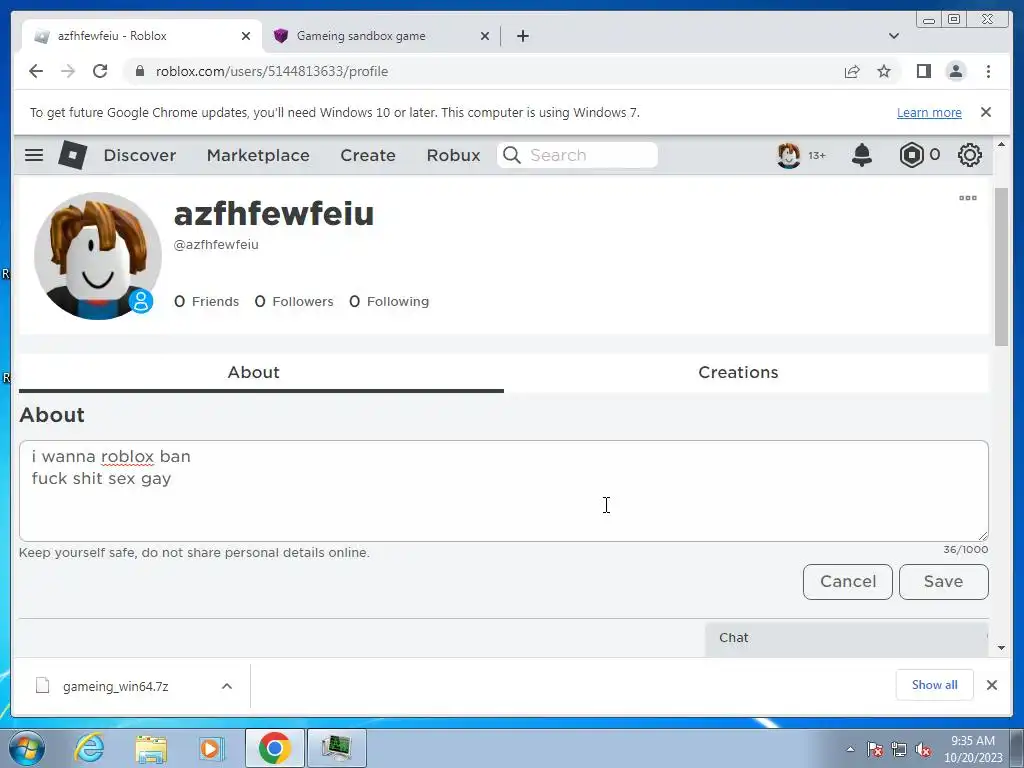Expand the gameing_win64.7z download options arrow
Viewport: 1024px width, 768px height.
227,686
